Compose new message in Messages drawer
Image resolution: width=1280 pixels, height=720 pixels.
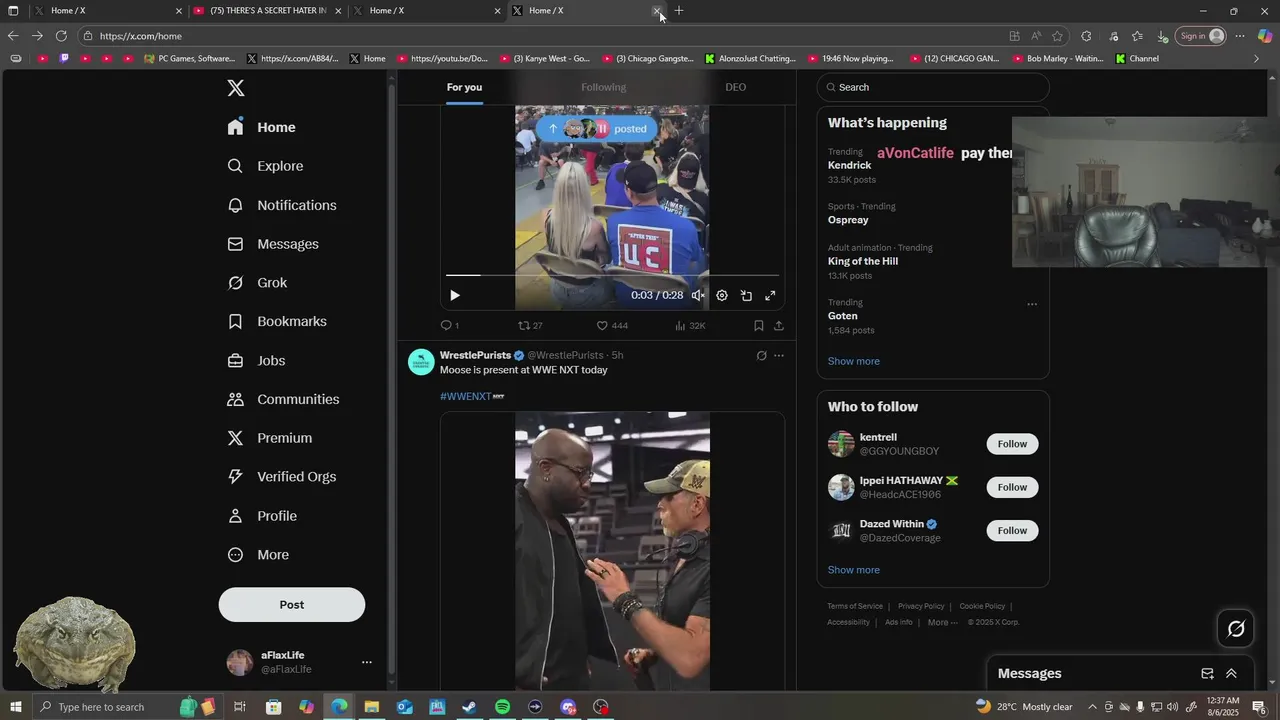point(1207,674)
